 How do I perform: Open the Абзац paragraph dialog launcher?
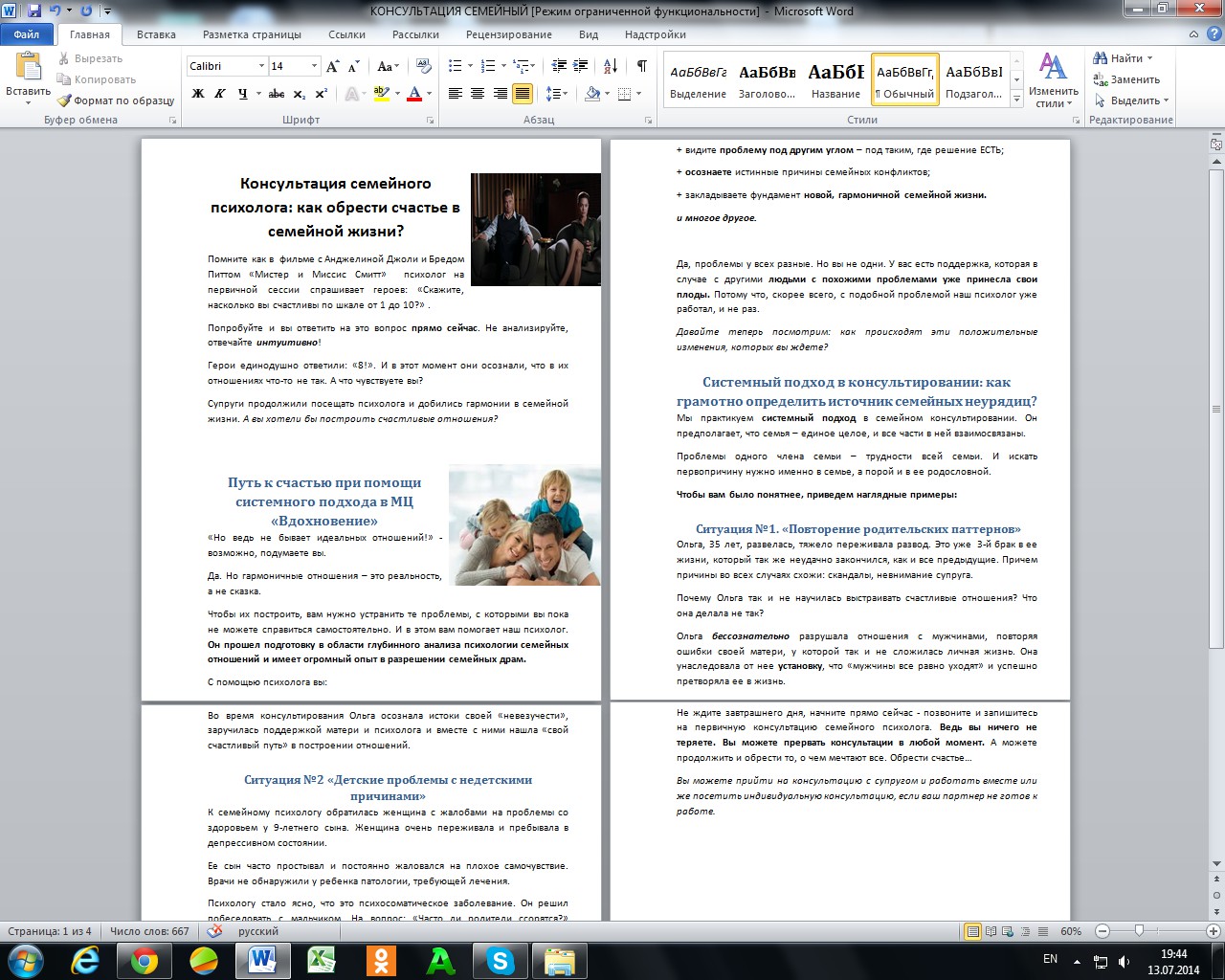pyautogui.click(x=649, y=121)
